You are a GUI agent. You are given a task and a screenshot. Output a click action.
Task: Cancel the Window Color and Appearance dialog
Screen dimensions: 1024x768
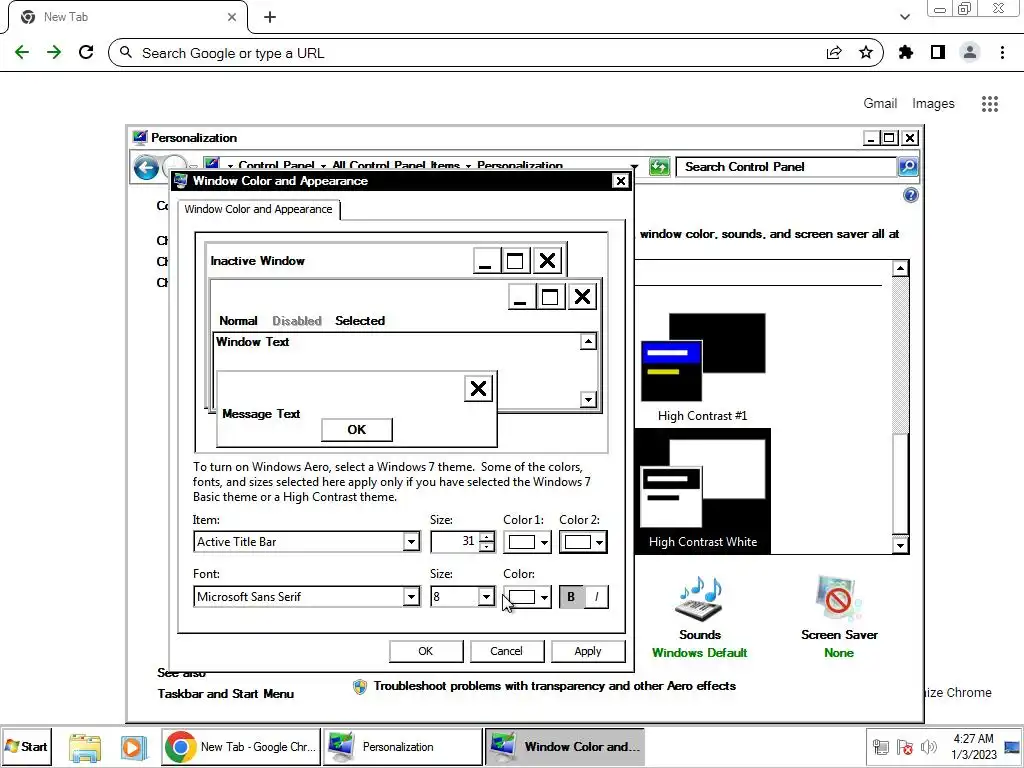[x=506, y=651]
